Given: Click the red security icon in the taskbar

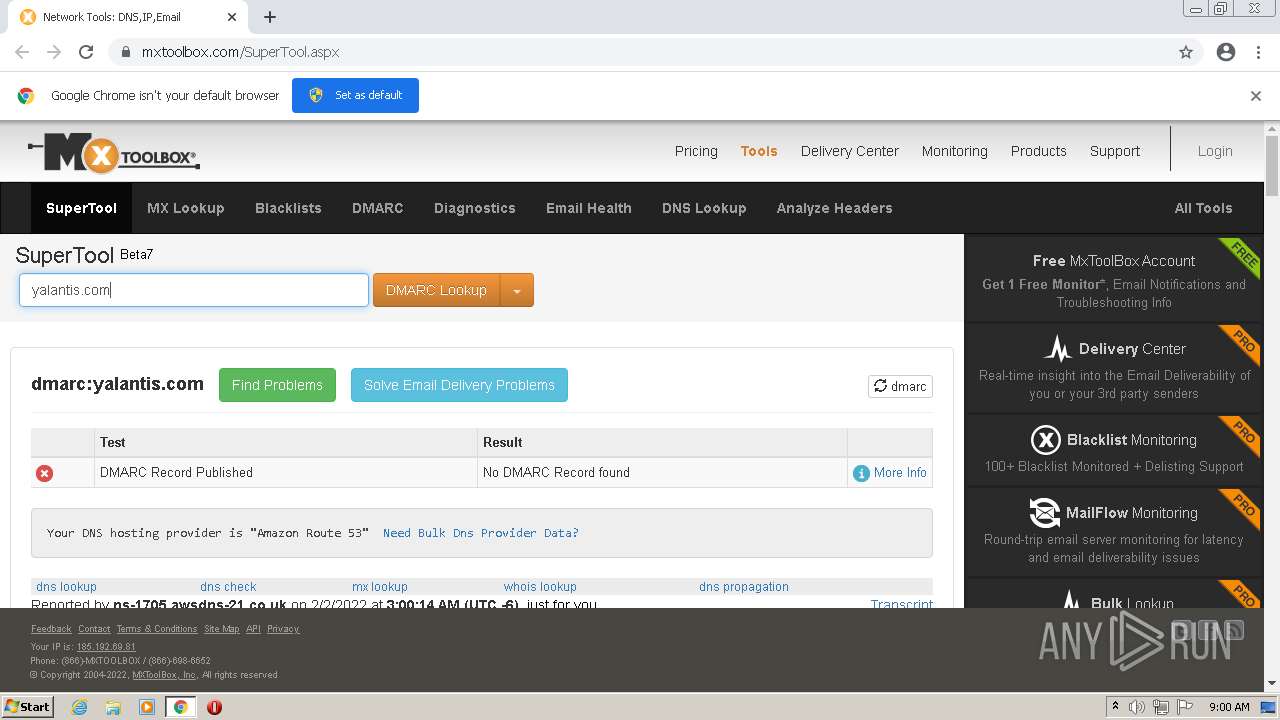Looking at the screenshot, I should click(214, 707).
